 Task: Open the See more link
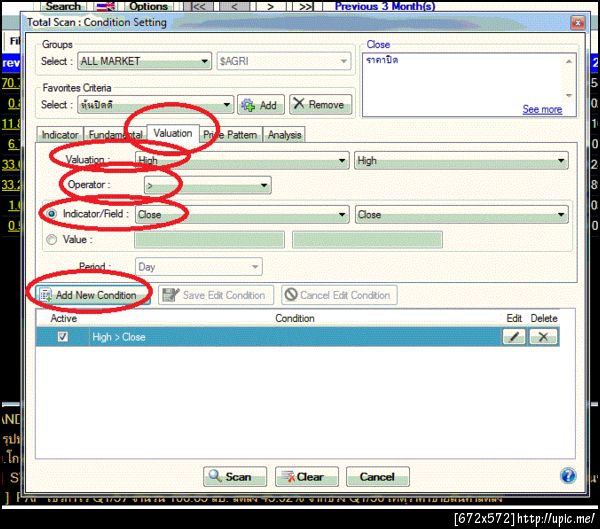542,109
